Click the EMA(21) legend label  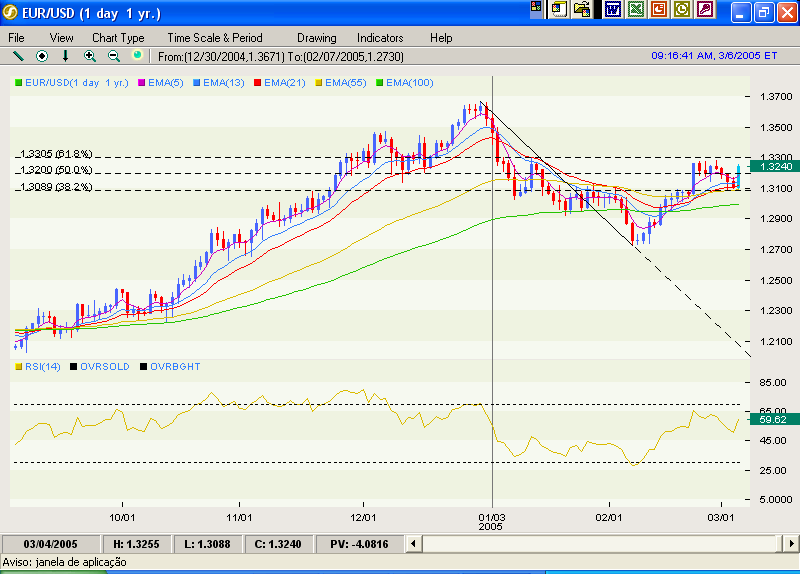tap(285, 83)
